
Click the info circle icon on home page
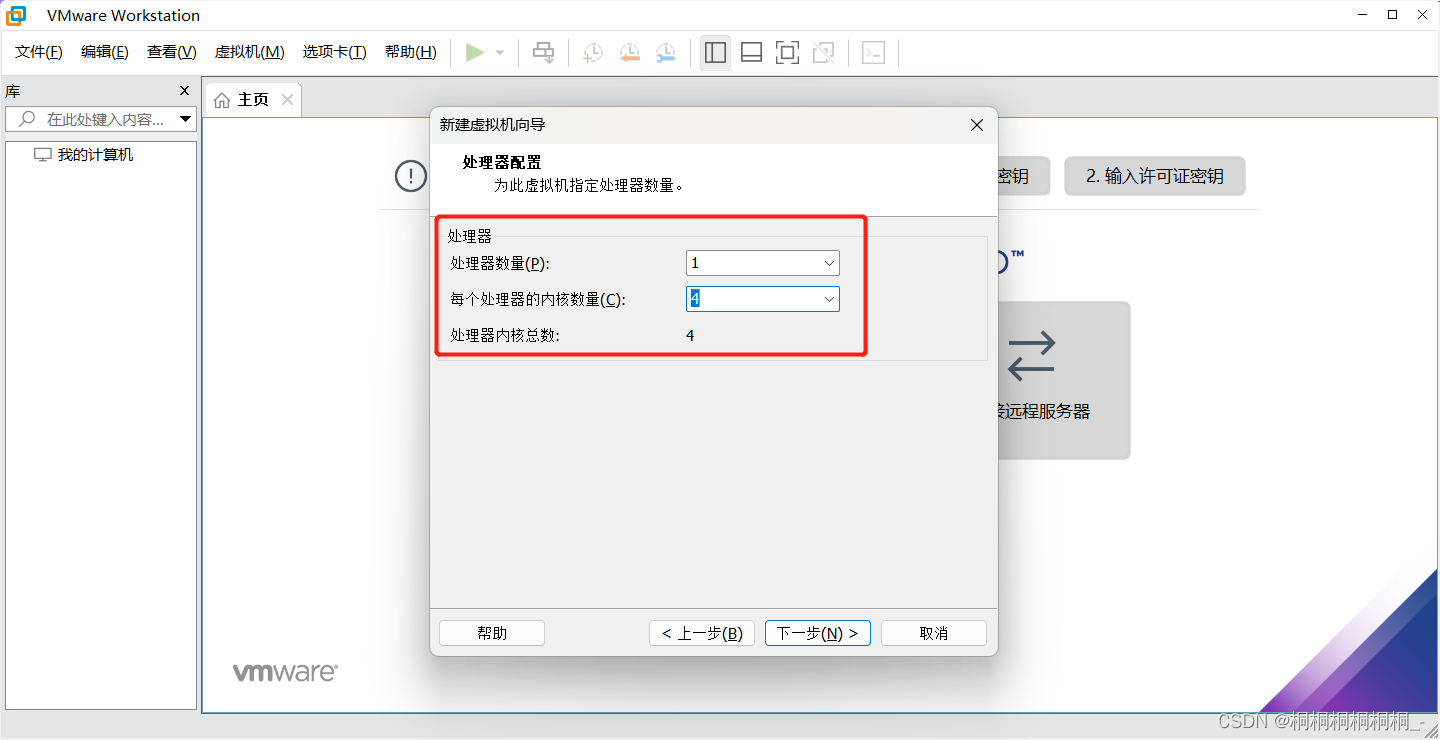pyautogui.click(x=411, y=176)
